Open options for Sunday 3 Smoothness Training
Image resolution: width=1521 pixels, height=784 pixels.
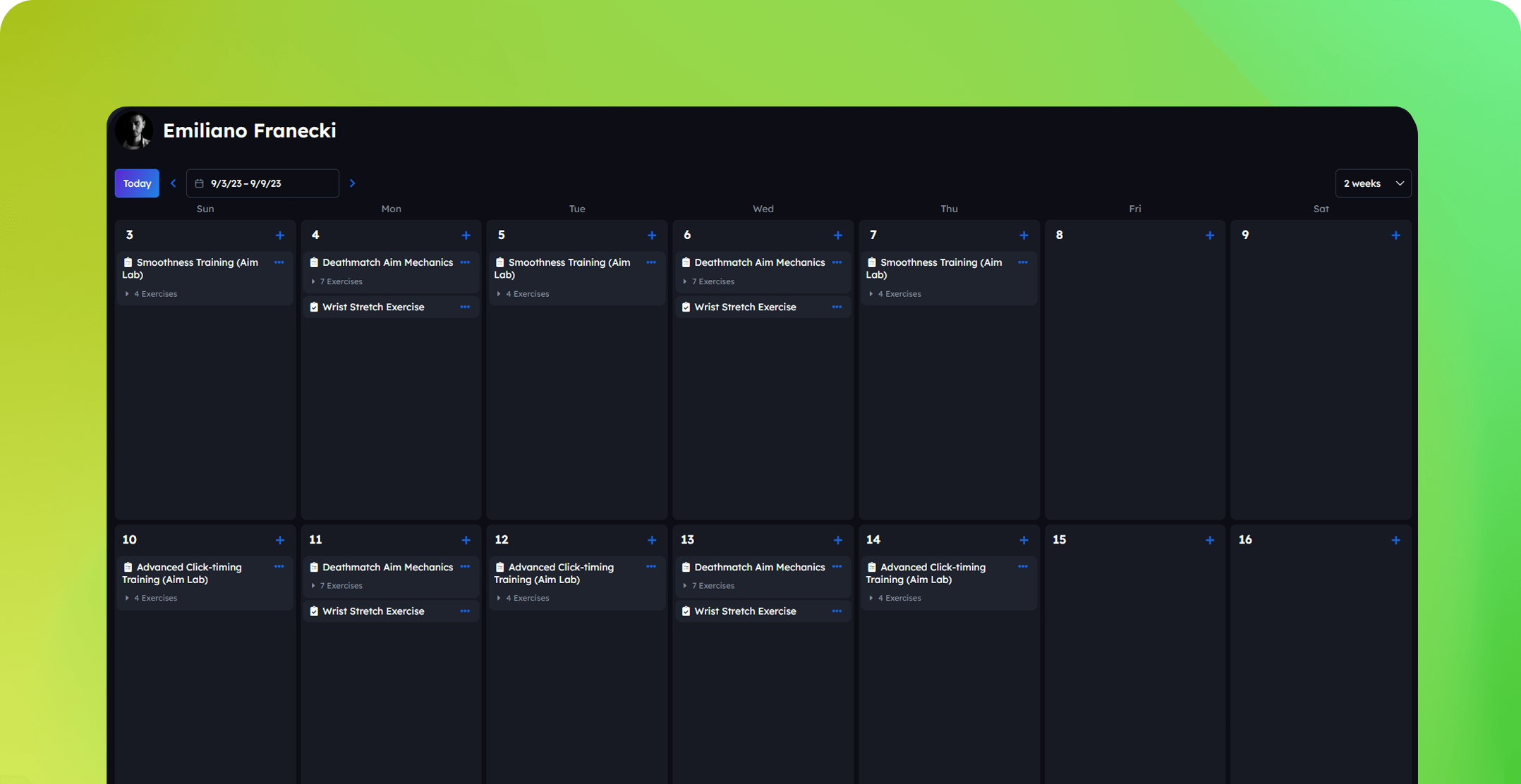tap(279, 262)
